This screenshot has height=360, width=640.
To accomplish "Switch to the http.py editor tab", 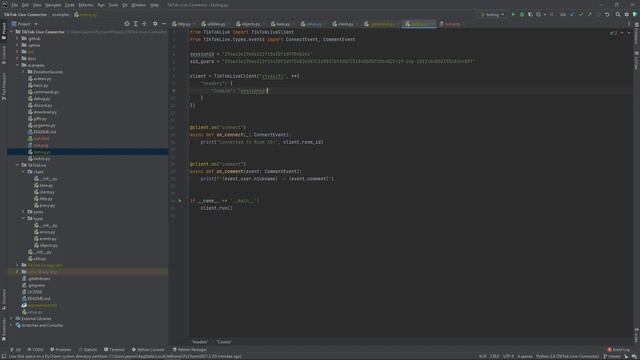I will [x=182, y=24].
